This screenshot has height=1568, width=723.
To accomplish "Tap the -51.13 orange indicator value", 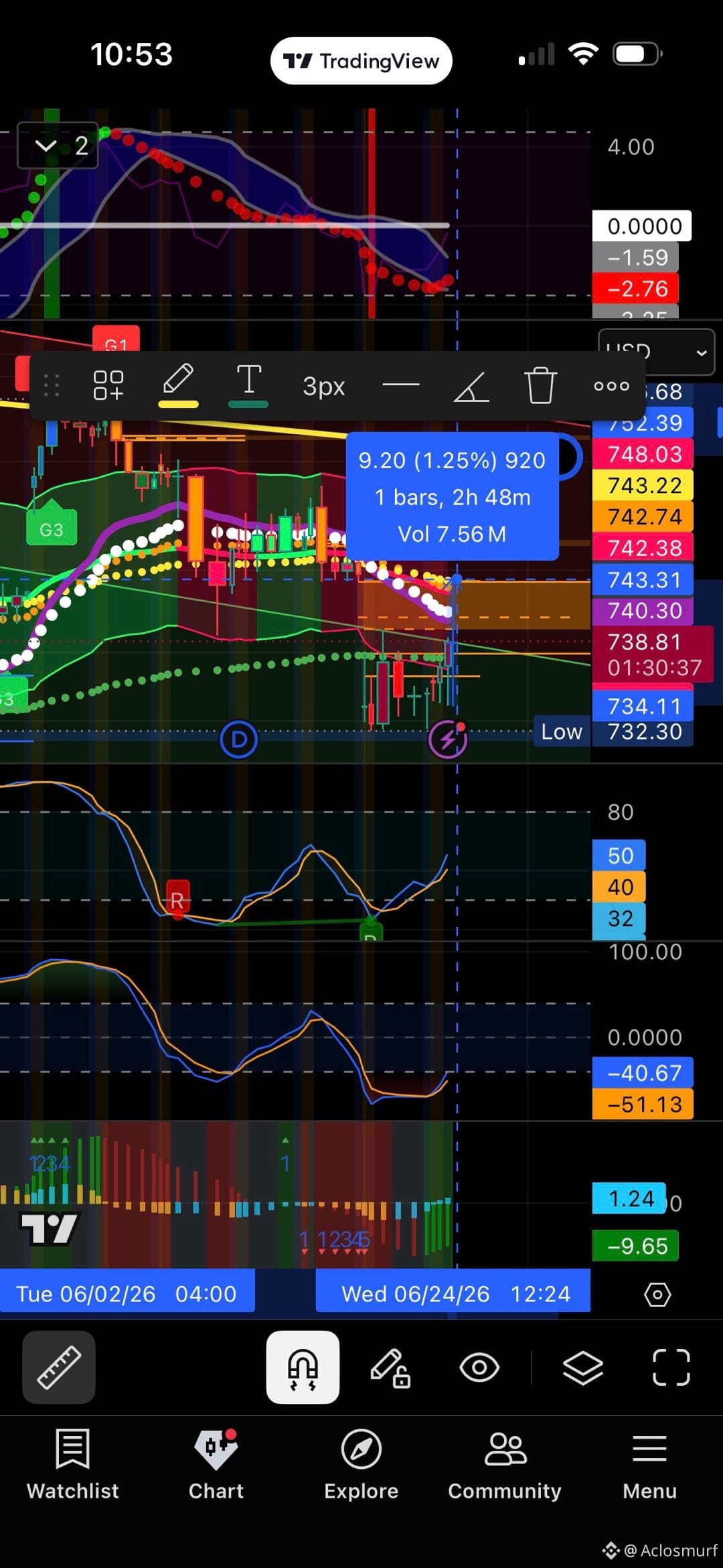I will pyautogui.click(x=643, y=1104).
